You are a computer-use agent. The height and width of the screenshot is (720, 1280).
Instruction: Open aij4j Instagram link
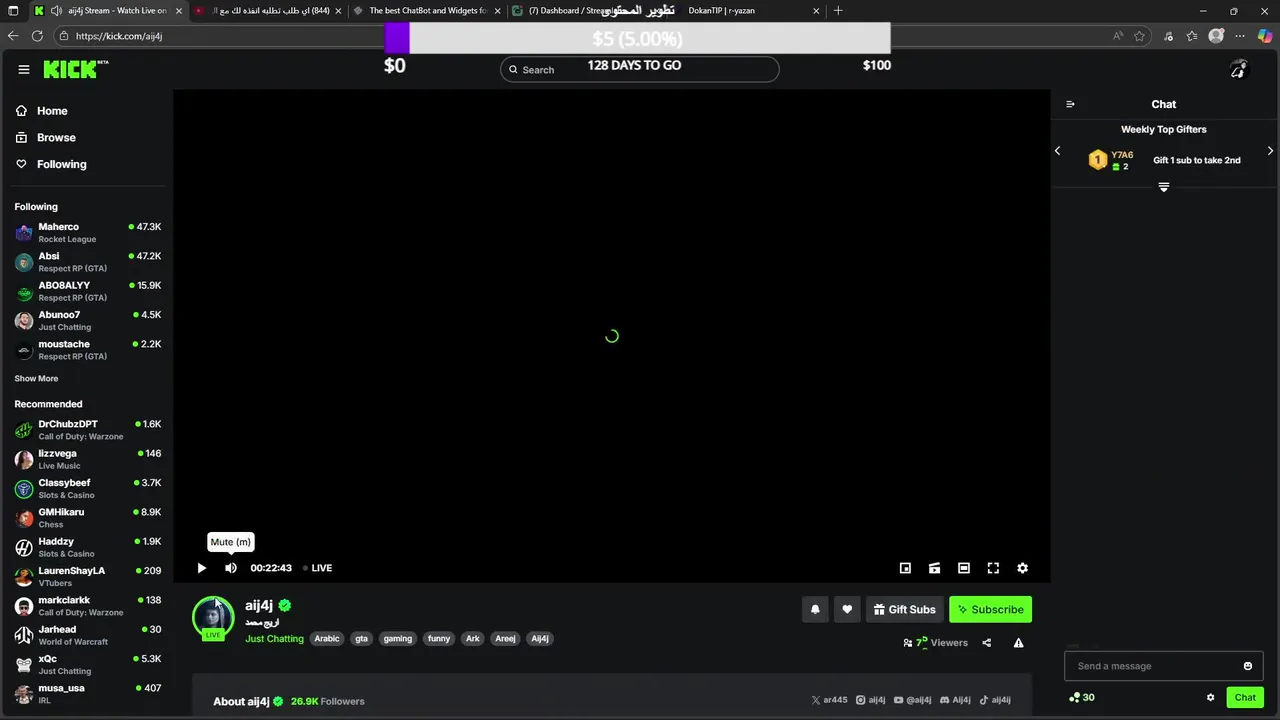coord(871,700)
